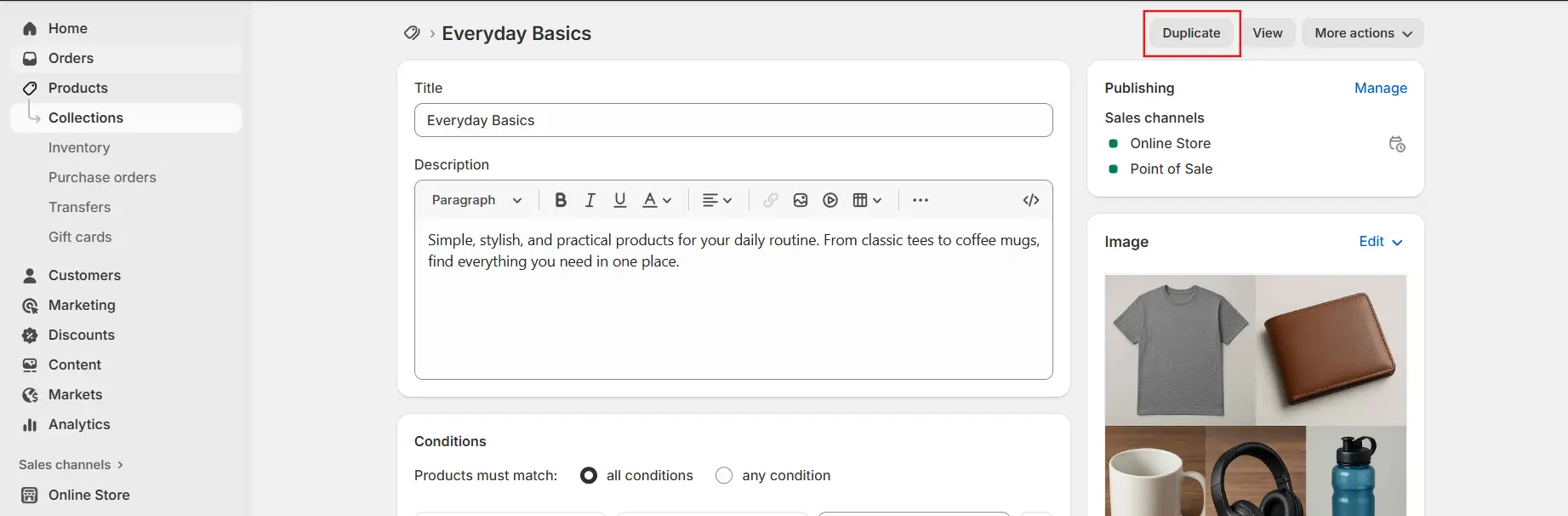Click the Bold formatting icon
The image size is (1568, 516).
[560, 200]
